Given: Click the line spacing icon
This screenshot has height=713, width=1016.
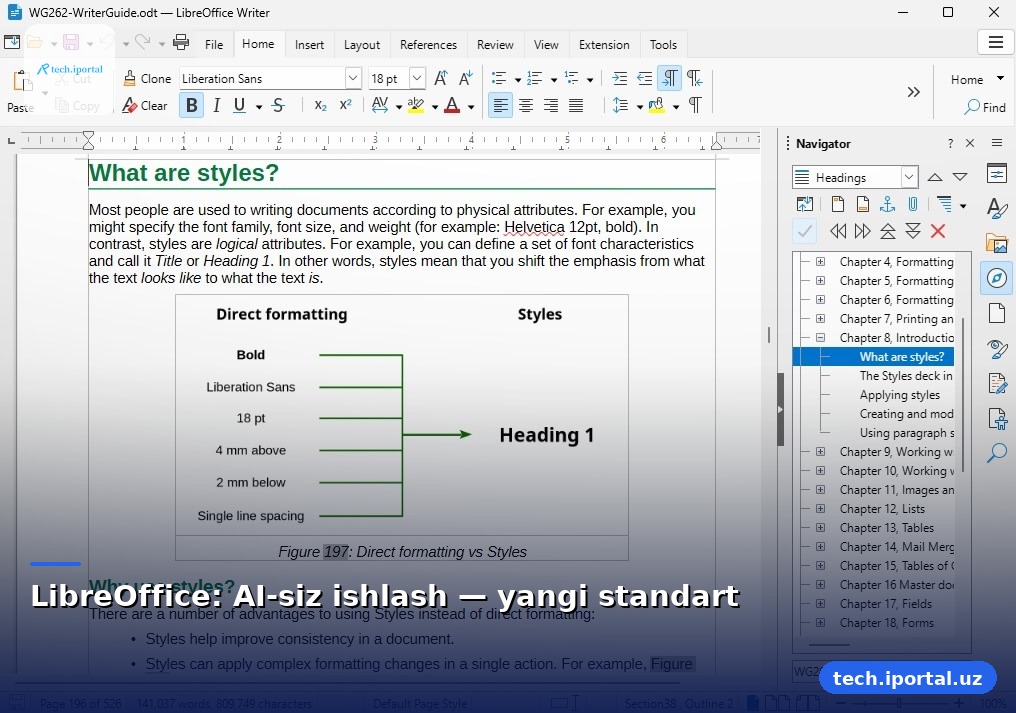Looking at the screenshot, I should [x=620, y=106].
